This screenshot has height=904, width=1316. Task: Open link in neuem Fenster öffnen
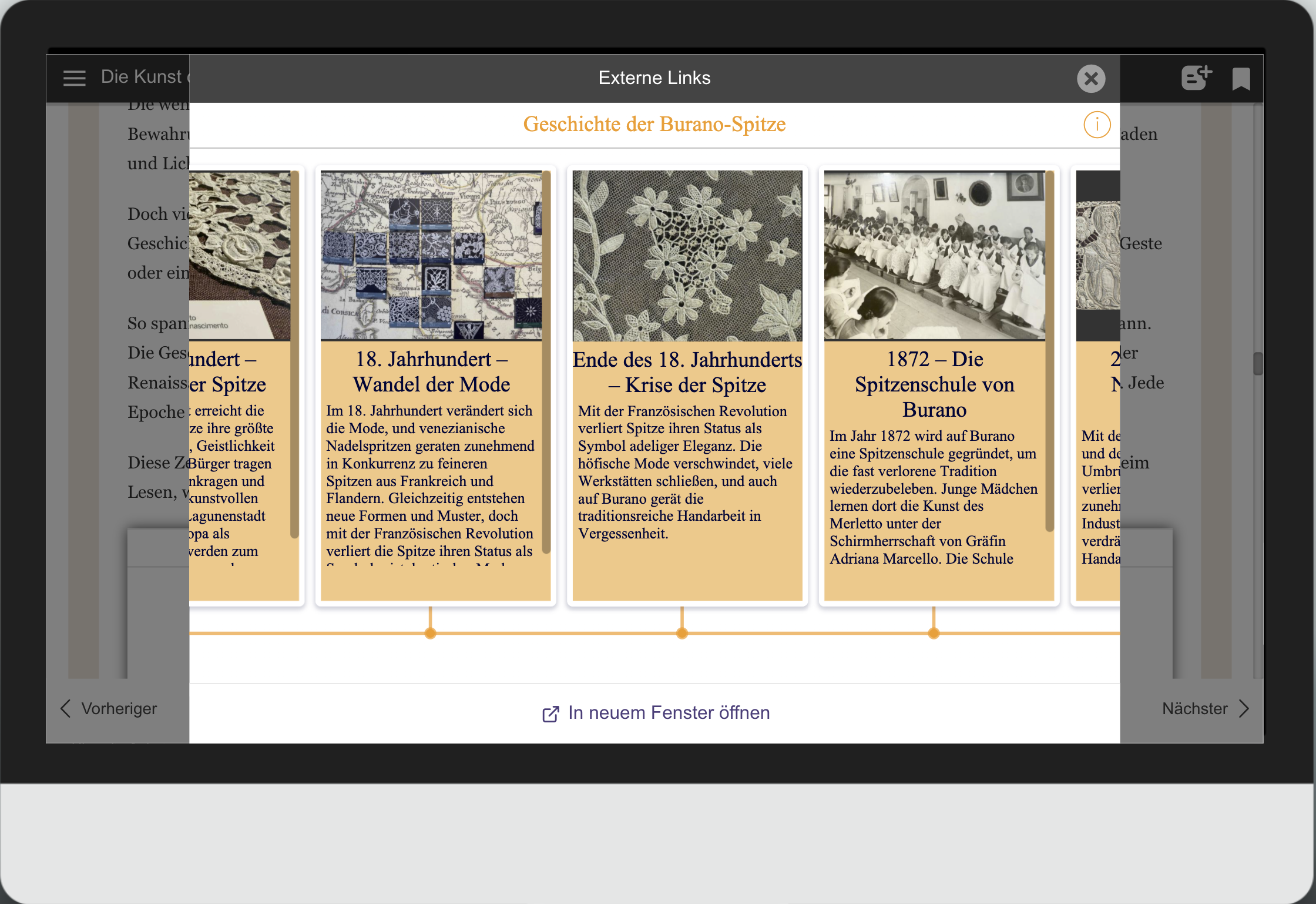669,713
